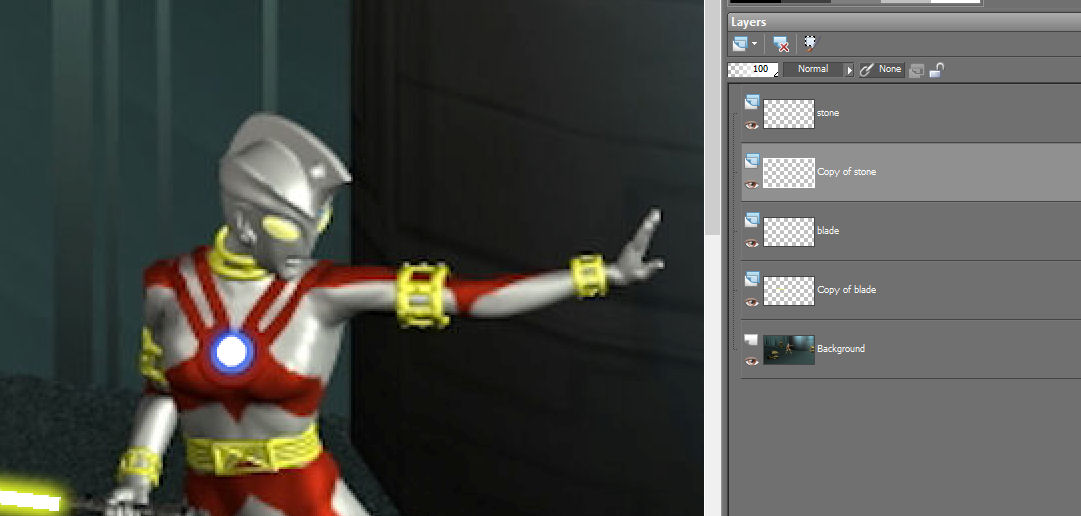Hide the Background layer via its eye icon
1081x516 pixels.
click(x=751, y=361)
